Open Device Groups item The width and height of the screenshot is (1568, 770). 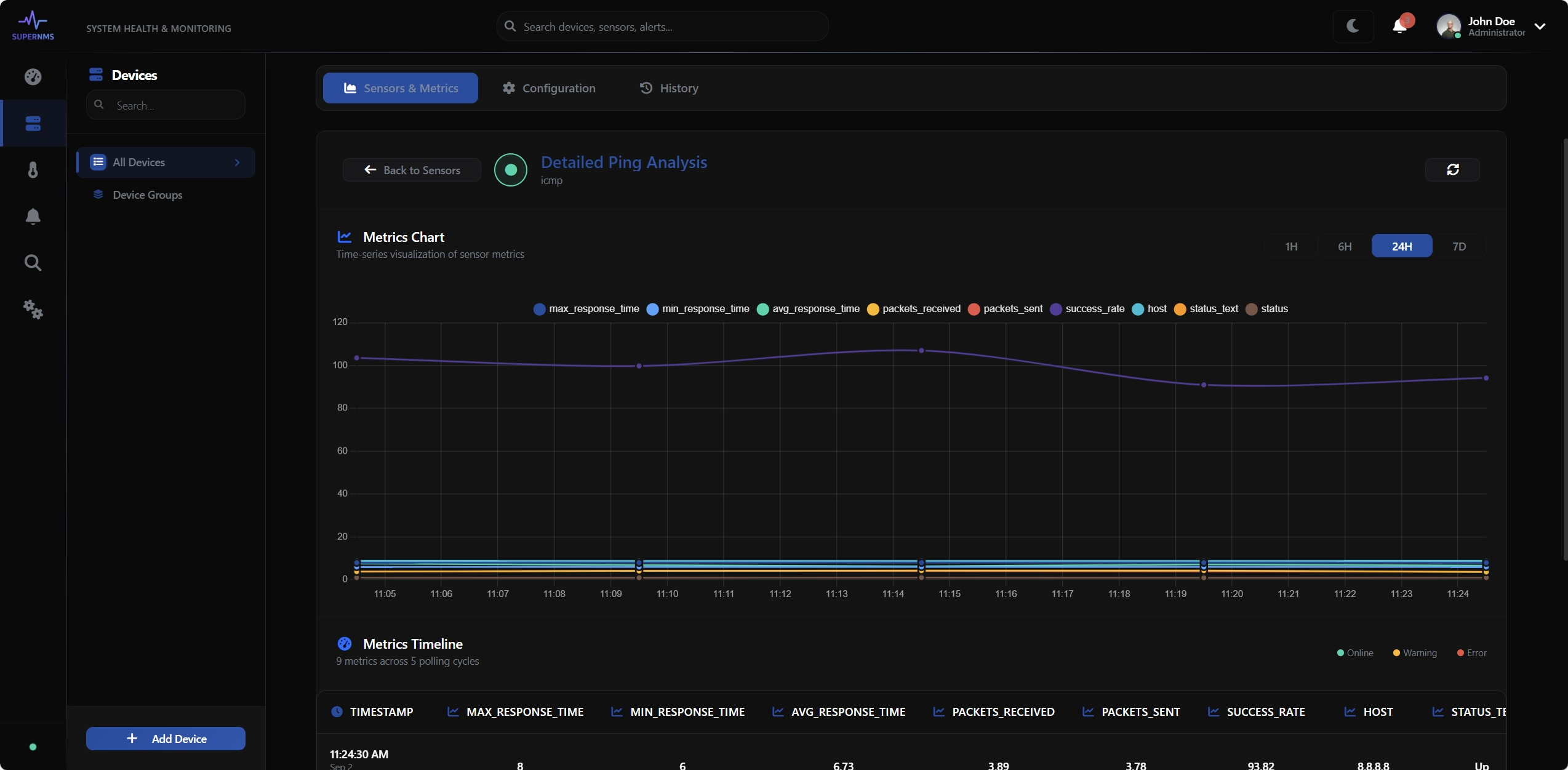147,195
